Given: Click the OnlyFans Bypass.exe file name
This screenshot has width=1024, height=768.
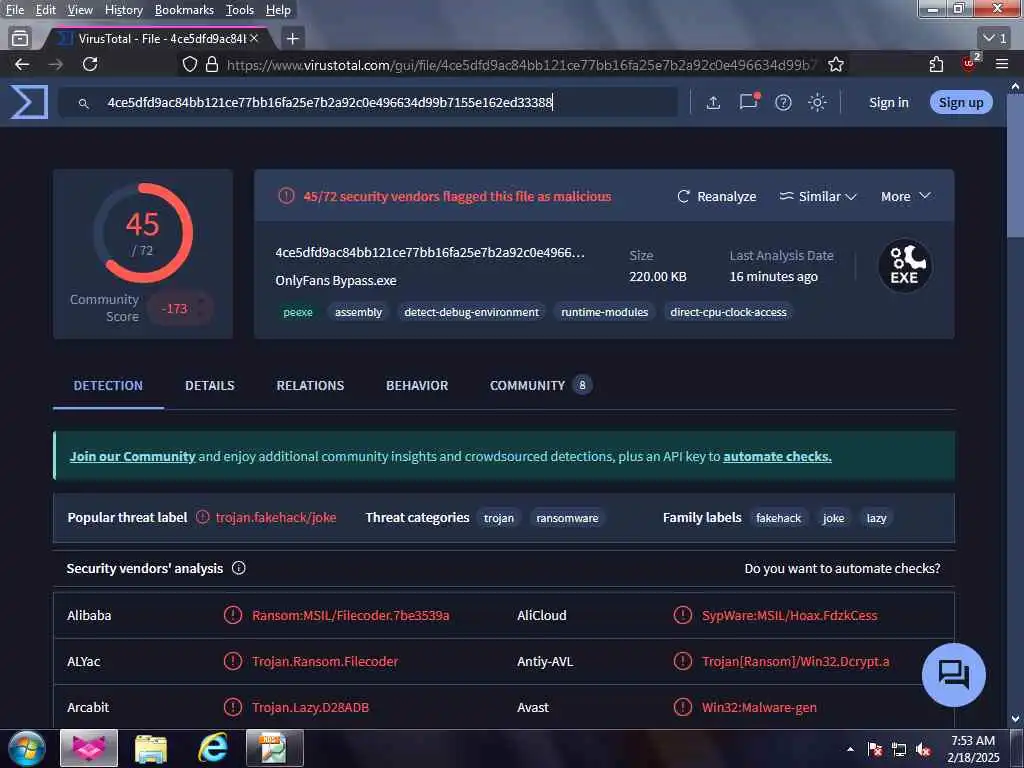Looking at the screenshot, I should tap(336, 280).
